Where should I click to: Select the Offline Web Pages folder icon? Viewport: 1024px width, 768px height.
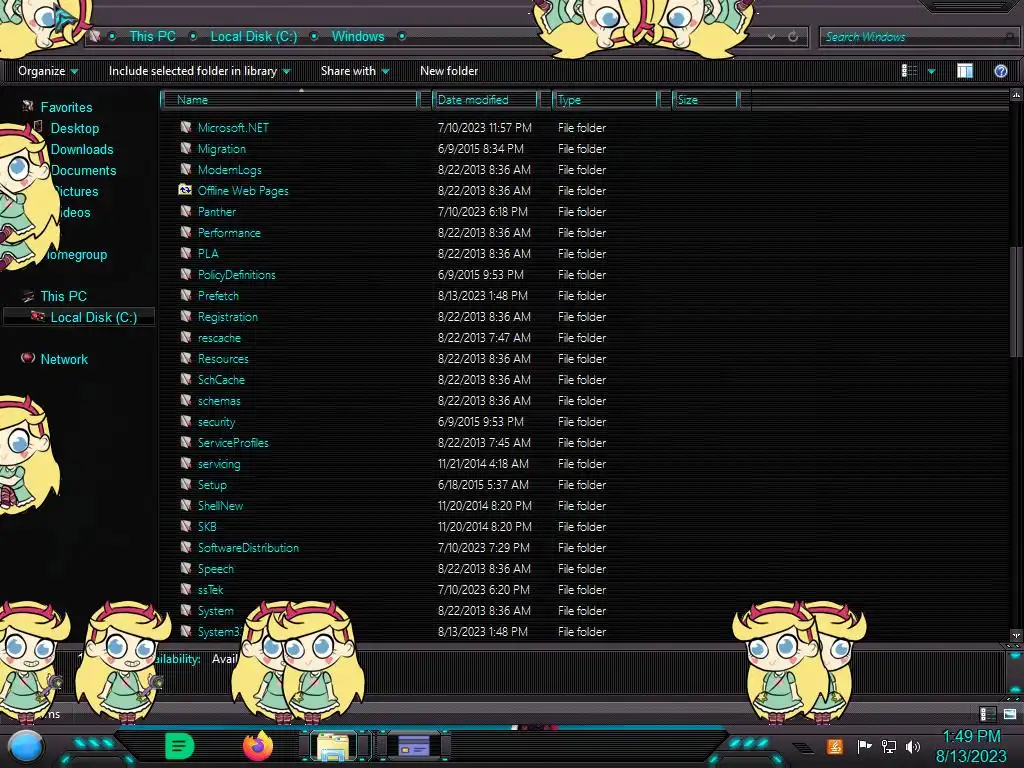(x=185, y=190)
